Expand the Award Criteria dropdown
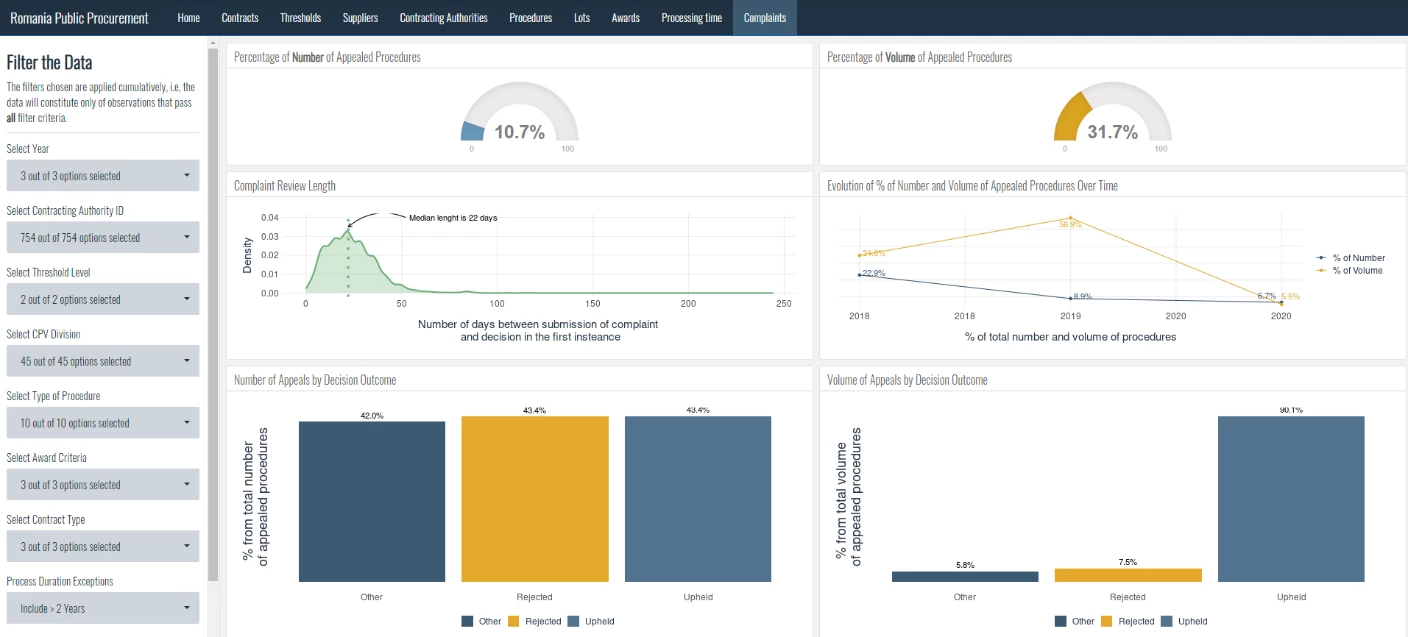 click(103, 485)
